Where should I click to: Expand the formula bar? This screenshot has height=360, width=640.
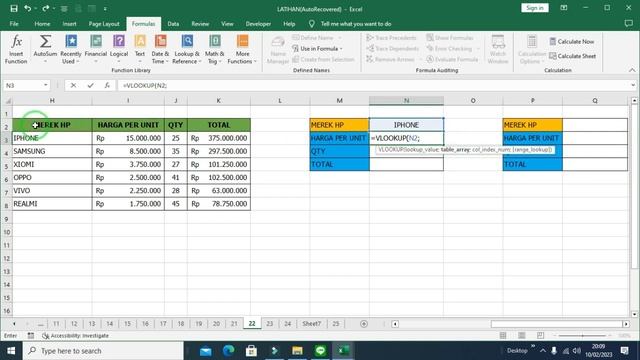[633, 85]
